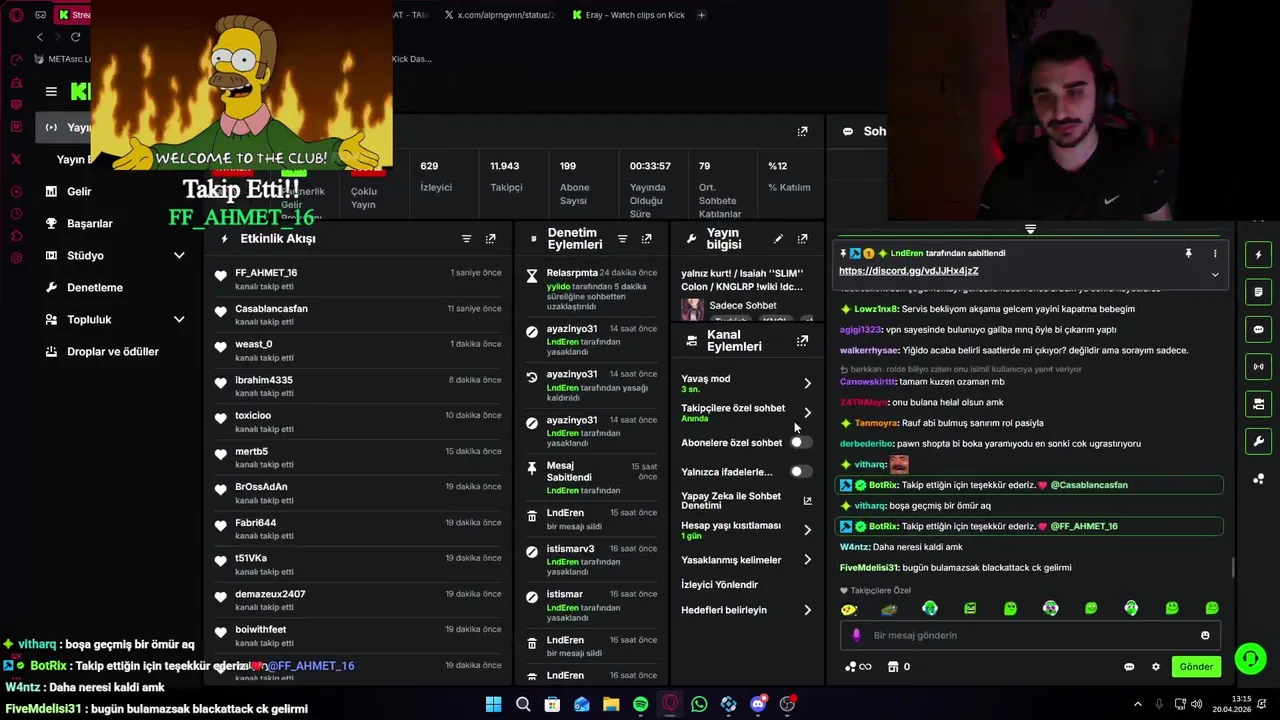
Task: Open Windows Start menu
Action: pyautogui.click(x=493, y=704)
